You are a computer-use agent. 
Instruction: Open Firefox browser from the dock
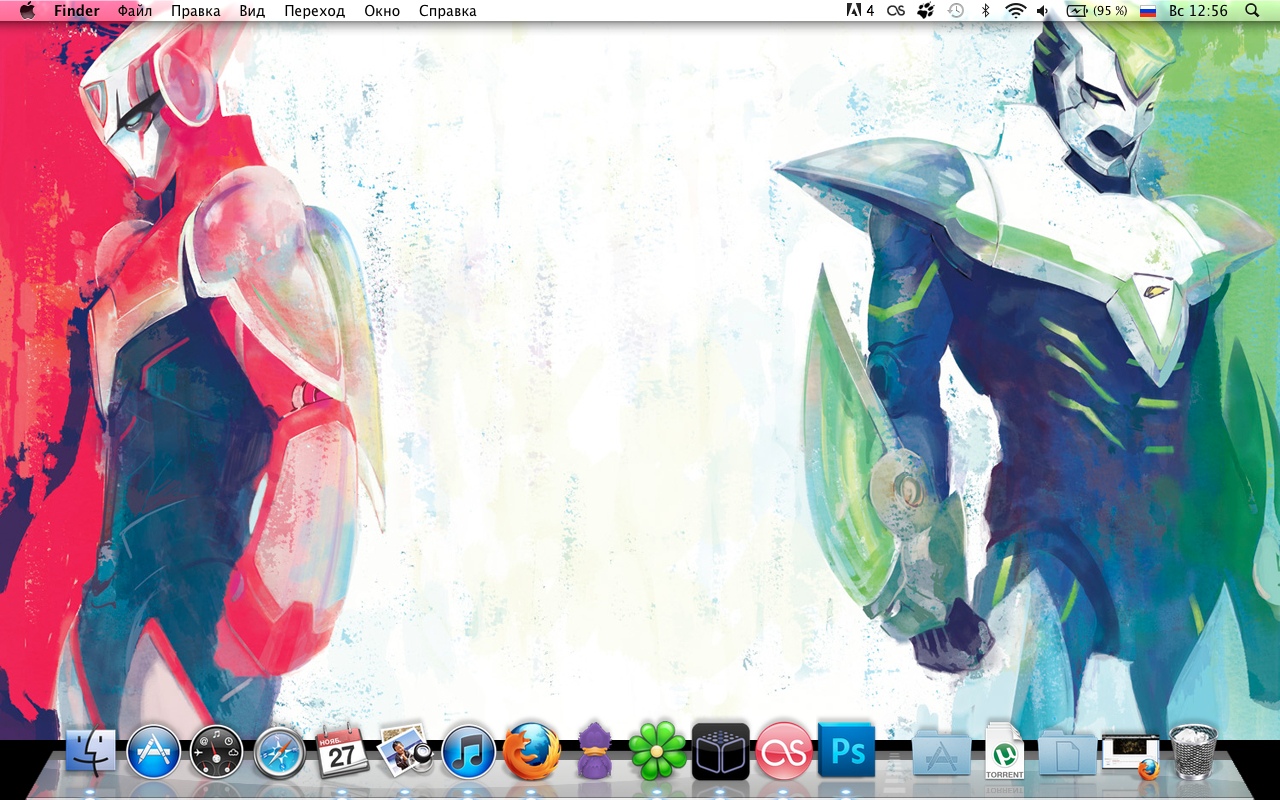pos(531,752)
